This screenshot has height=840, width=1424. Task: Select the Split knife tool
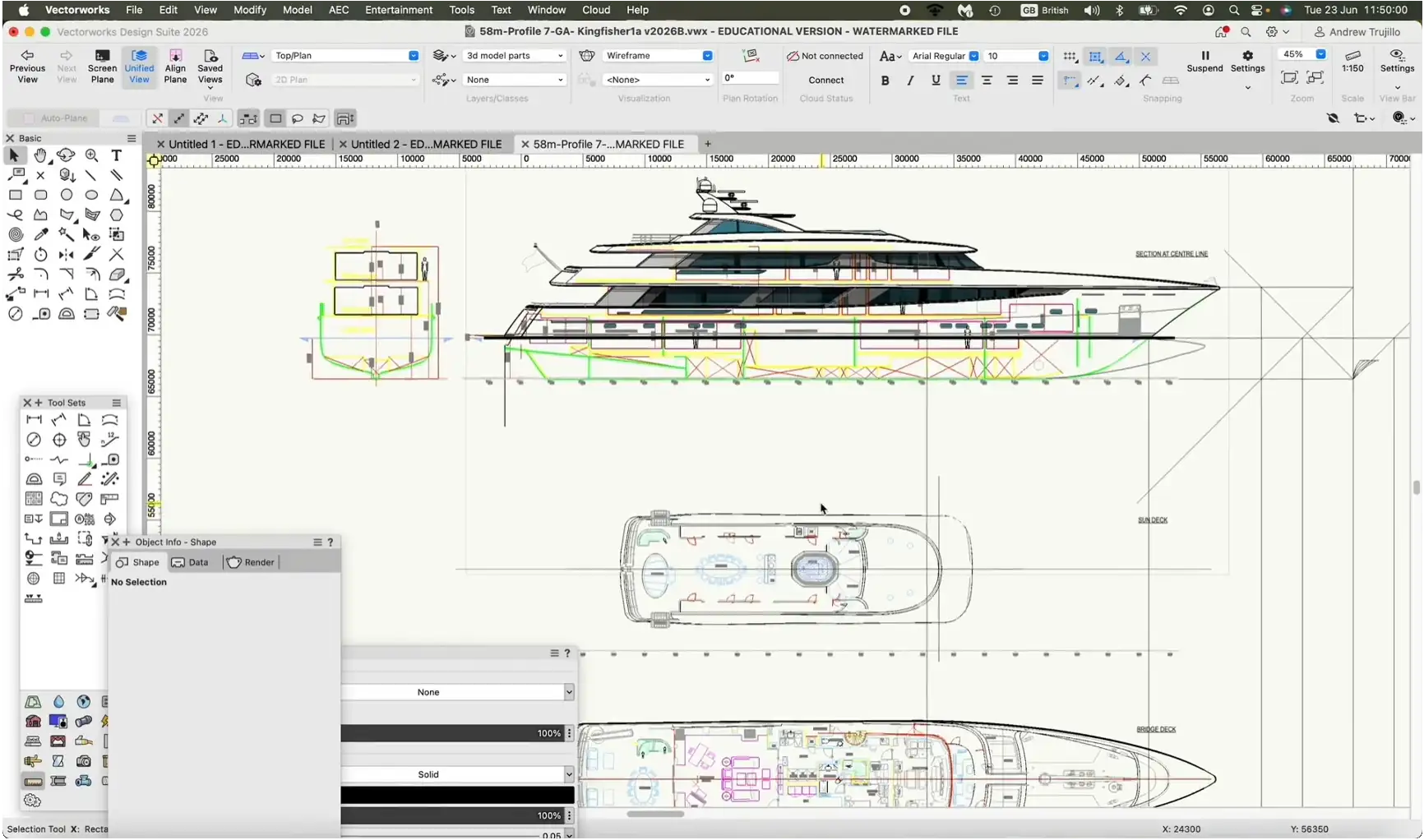pos(91,255)
